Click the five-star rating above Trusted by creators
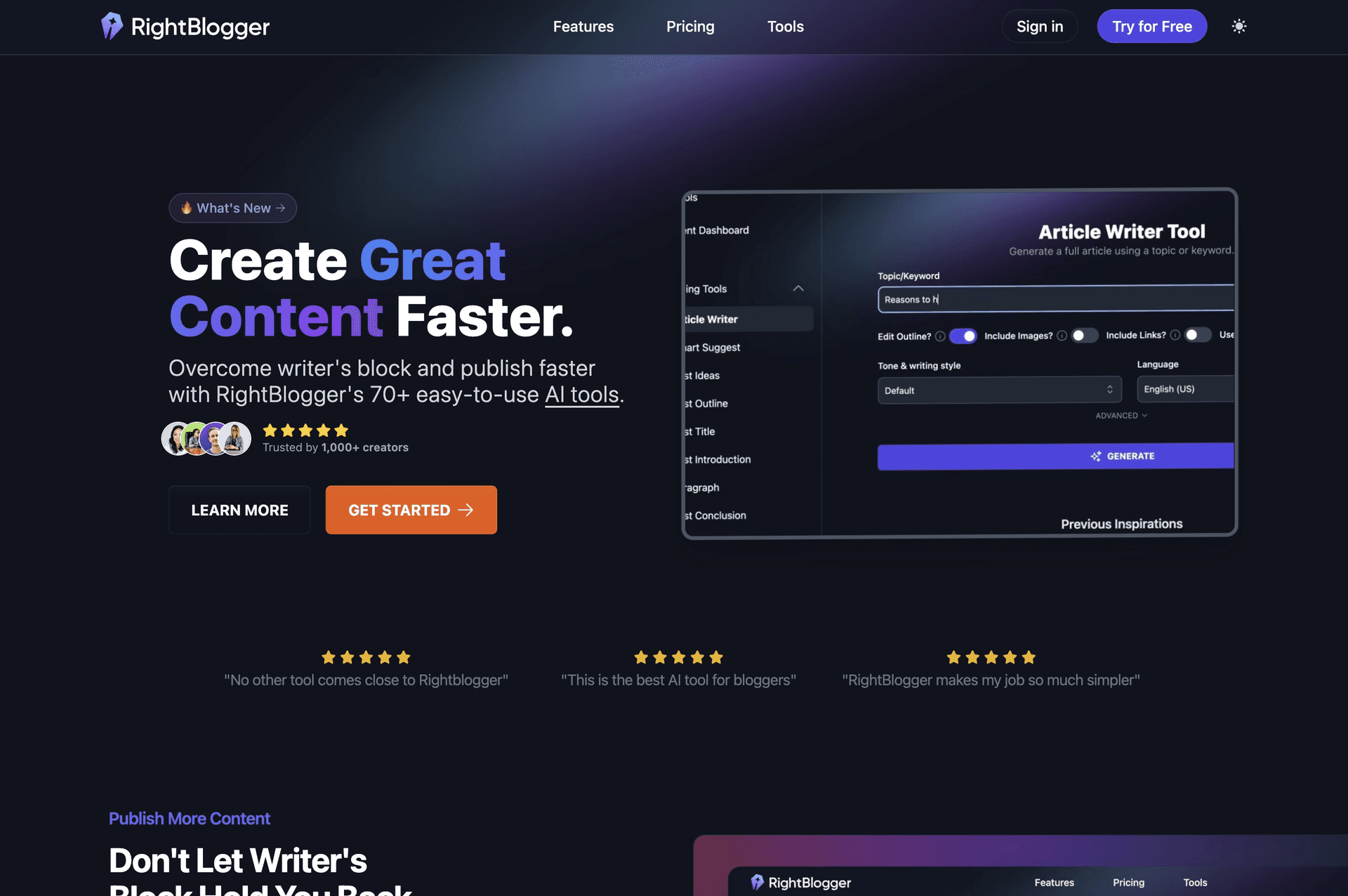Viewport: 1348px width, 896px height. [305, 430]
